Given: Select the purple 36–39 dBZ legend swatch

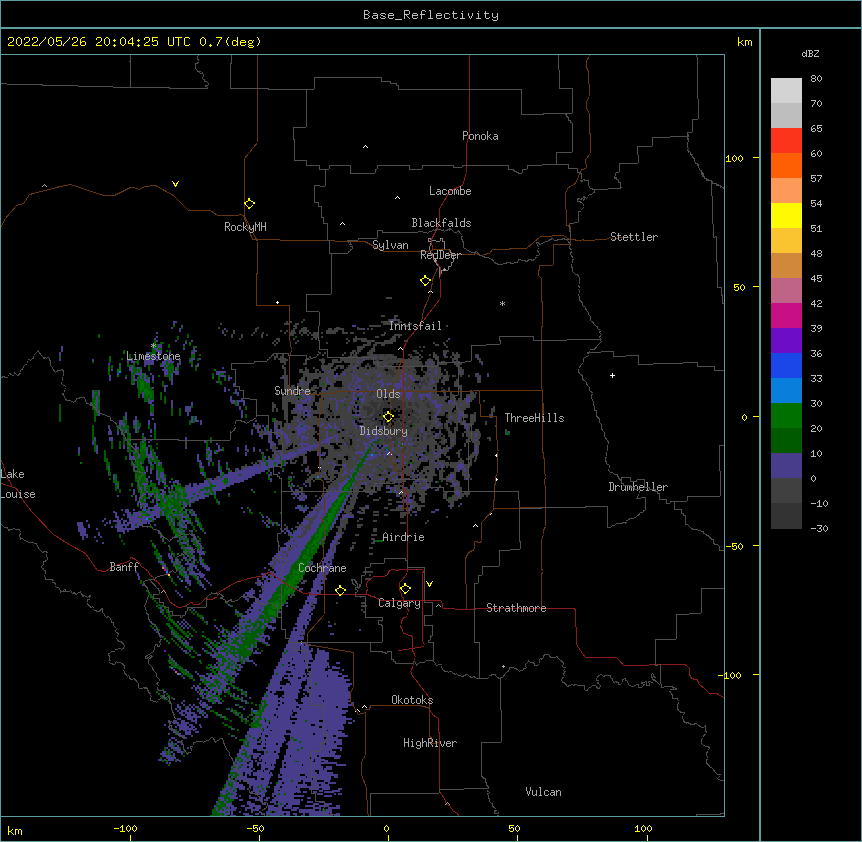Looking at the screenshot, I should click(x=786, y=341).
